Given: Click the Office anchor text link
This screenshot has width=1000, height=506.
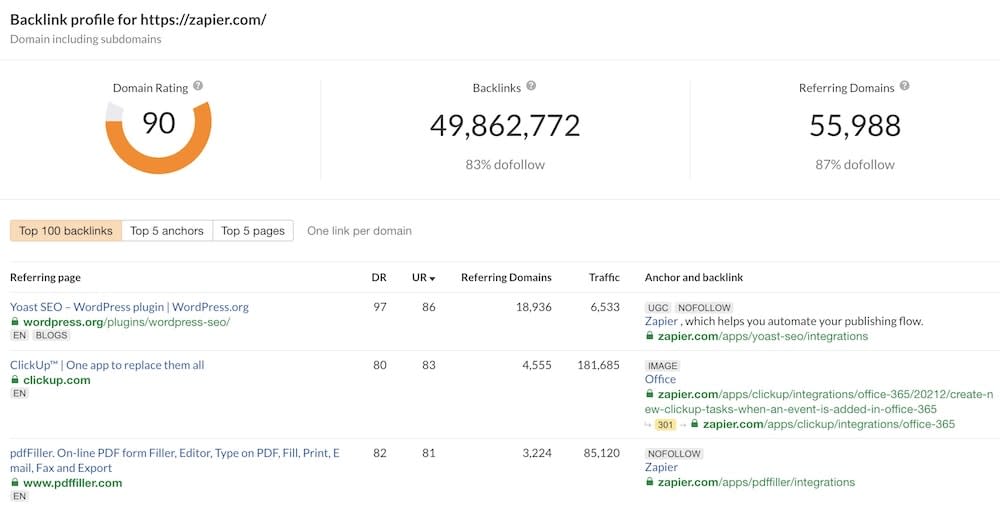Looking at the screenshot, I should (x=660, y=379).
